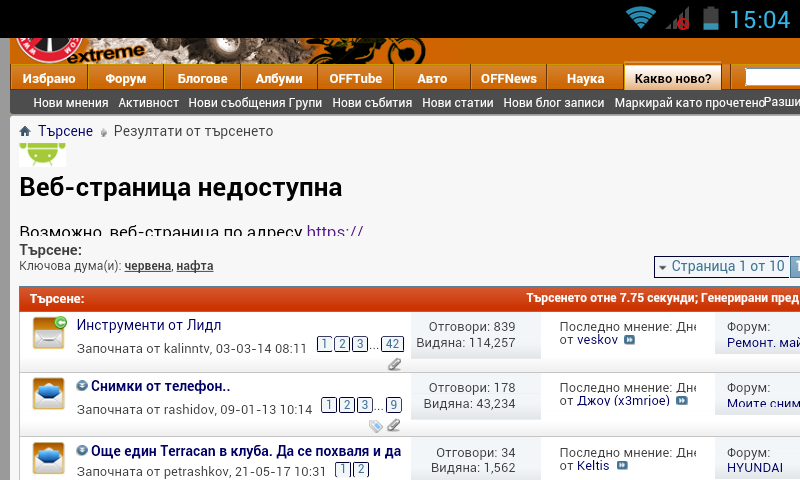
Task: Expand the Страница 1 от 10 dropdown
Action: click(722, 266)
